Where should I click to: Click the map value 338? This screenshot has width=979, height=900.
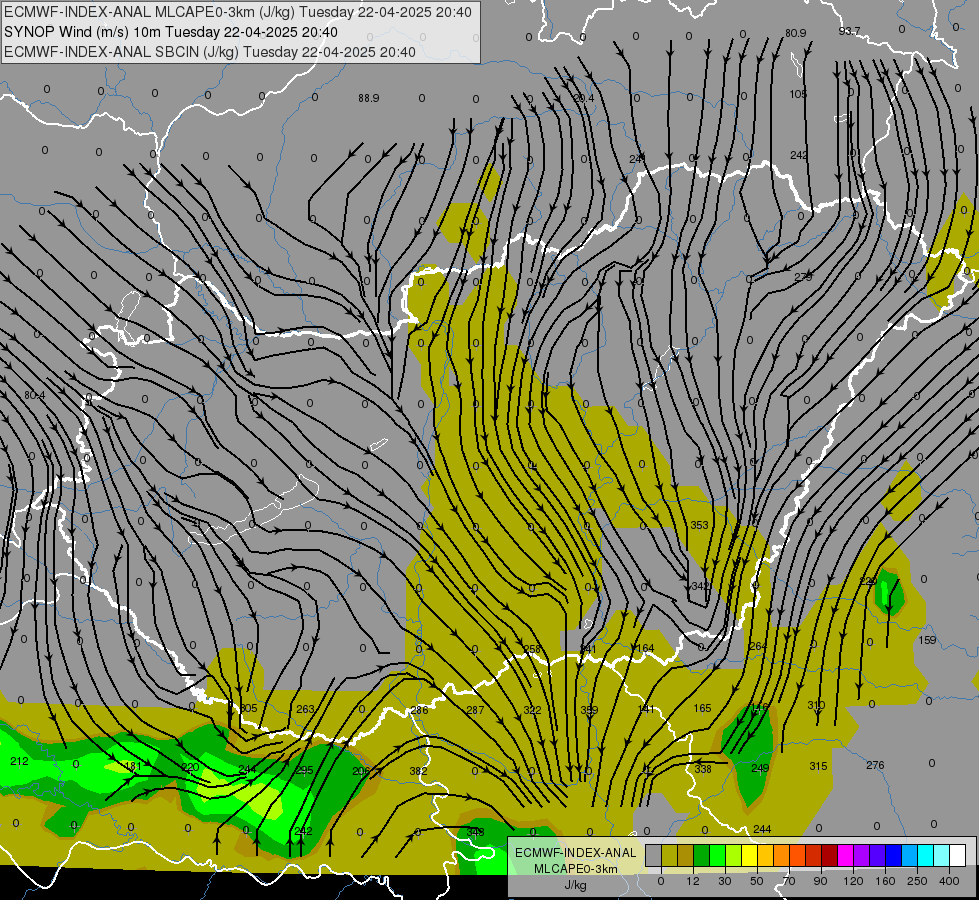[703, 769]
